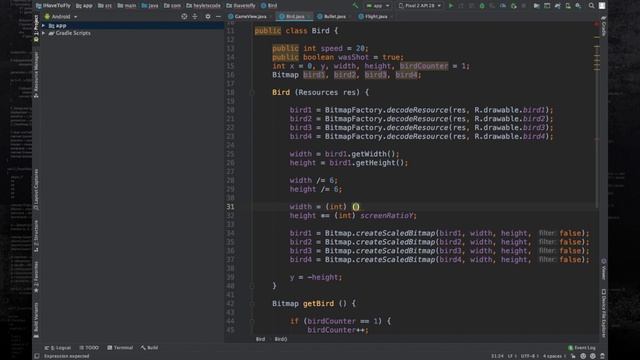Open the Android project view dropdown
Image resolution: width=640 pixels, height=360 pixels.
click(x=61, y=16)
